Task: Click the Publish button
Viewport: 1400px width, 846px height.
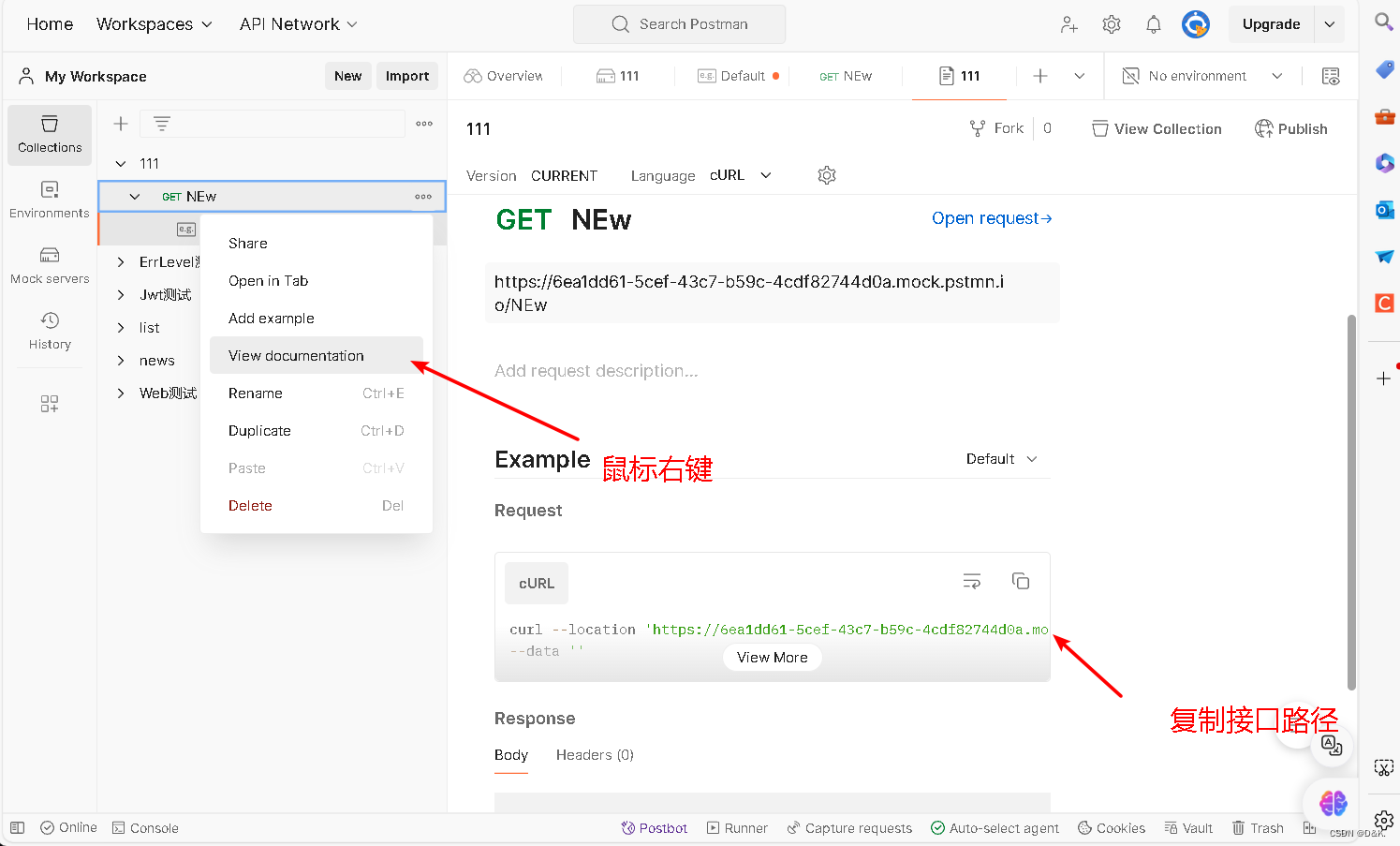Action: tap(1291, 129)
